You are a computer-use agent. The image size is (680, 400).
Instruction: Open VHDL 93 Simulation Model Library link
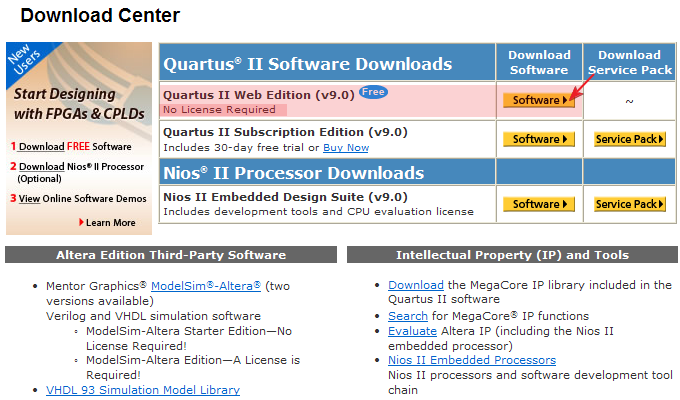pos(143,390)
